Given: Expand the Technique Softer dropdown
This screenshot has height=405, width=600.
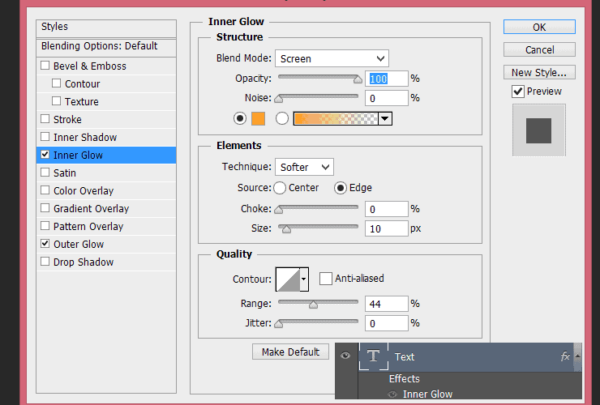Looking at the screenshot, I should [x=305, y=166].
